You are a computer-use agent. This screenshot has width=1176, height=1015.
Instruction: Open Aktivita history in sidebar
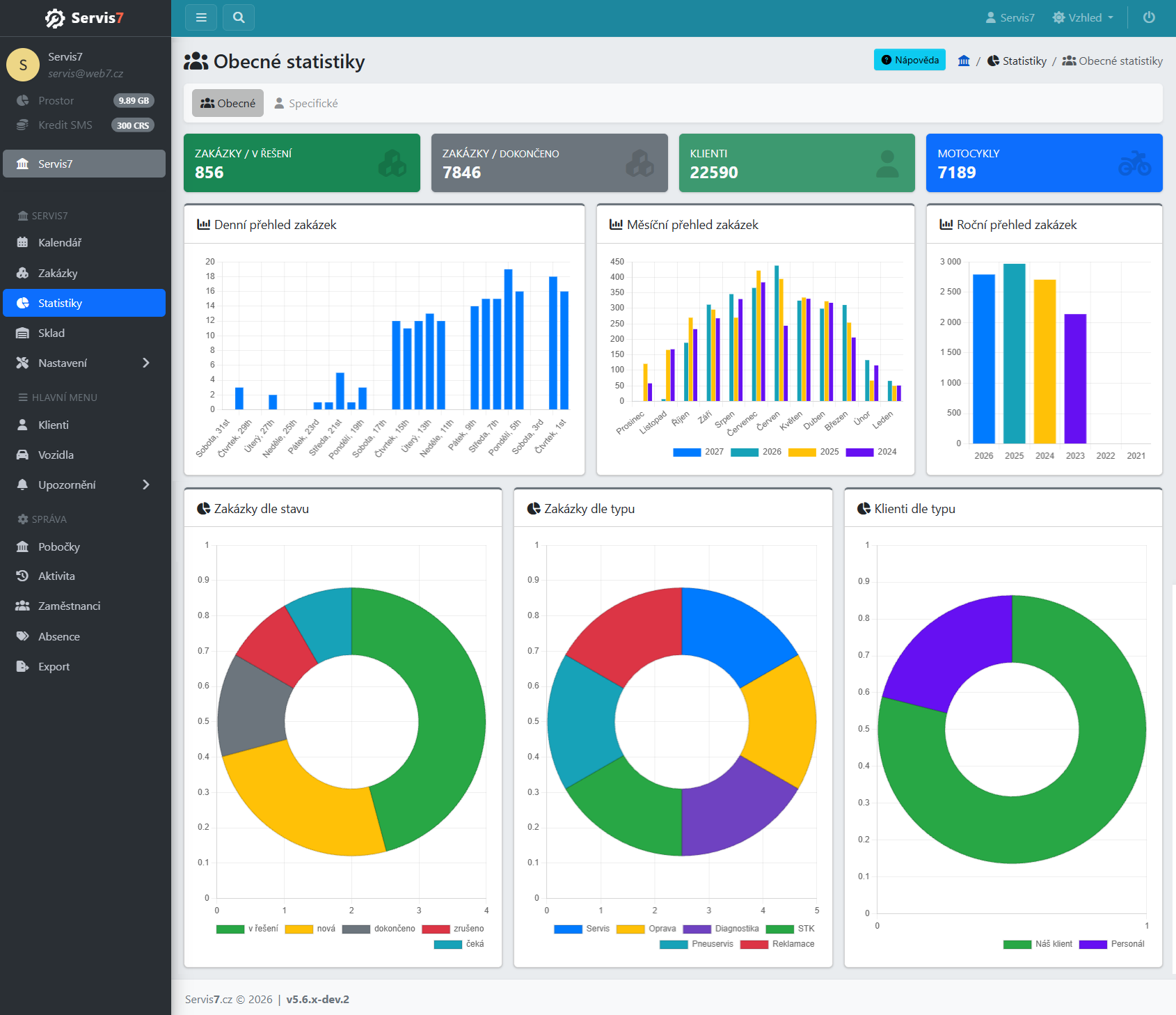pyautogui.click(x=84, y=576)
